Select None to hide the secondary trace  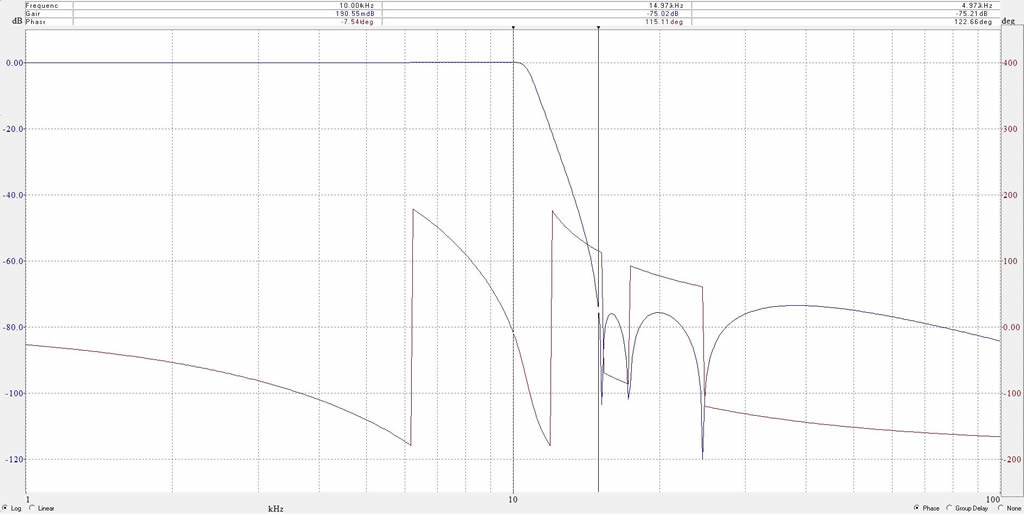(1000, 507)
